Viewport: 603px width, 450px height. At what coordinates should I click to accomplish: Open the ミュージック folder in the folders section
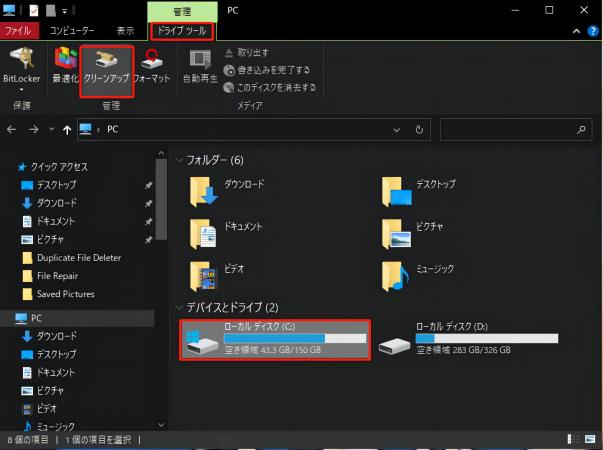tap(418, 276)
